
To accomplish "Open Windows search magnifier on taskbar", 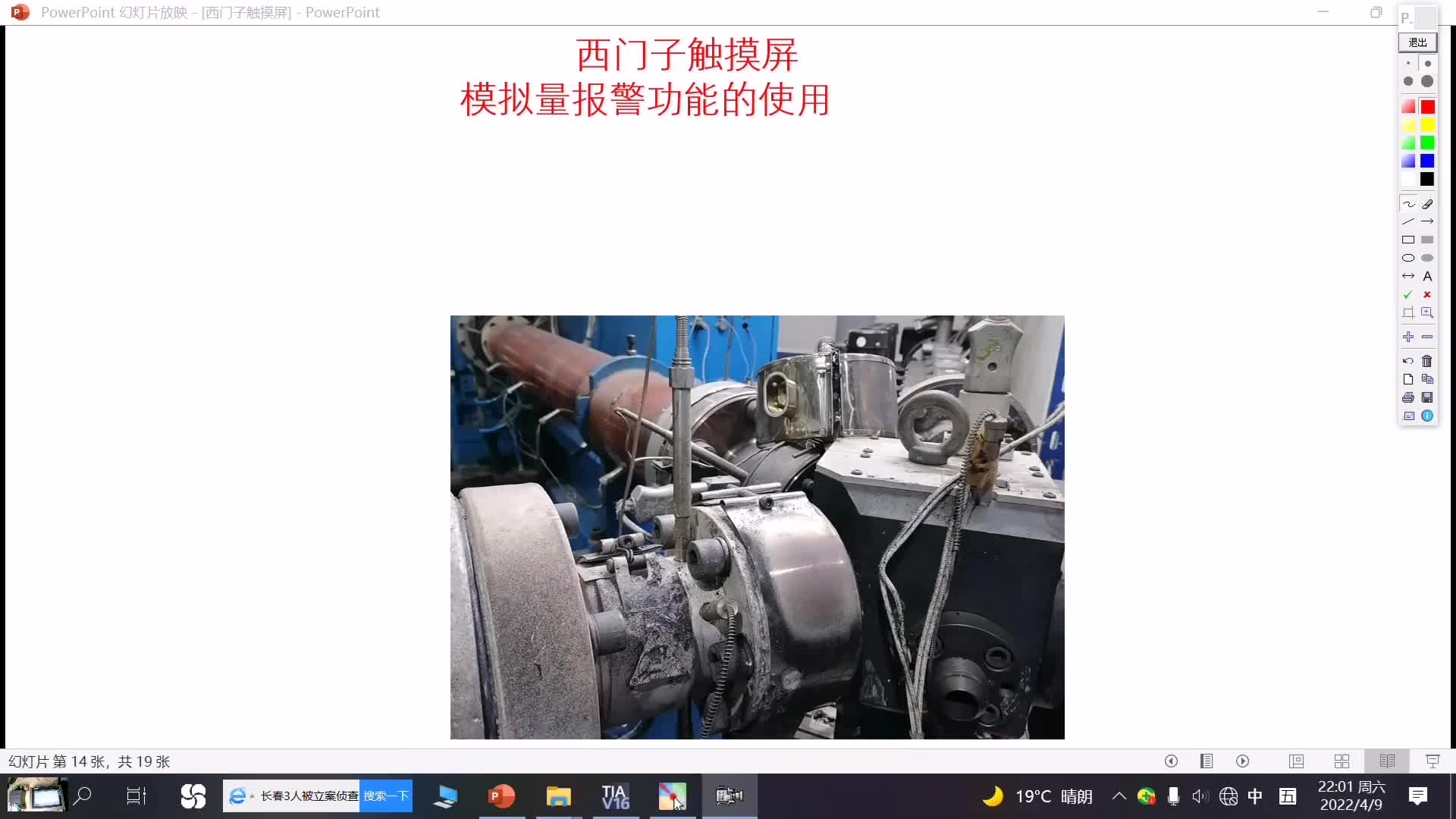I will (x=83, y=796).
